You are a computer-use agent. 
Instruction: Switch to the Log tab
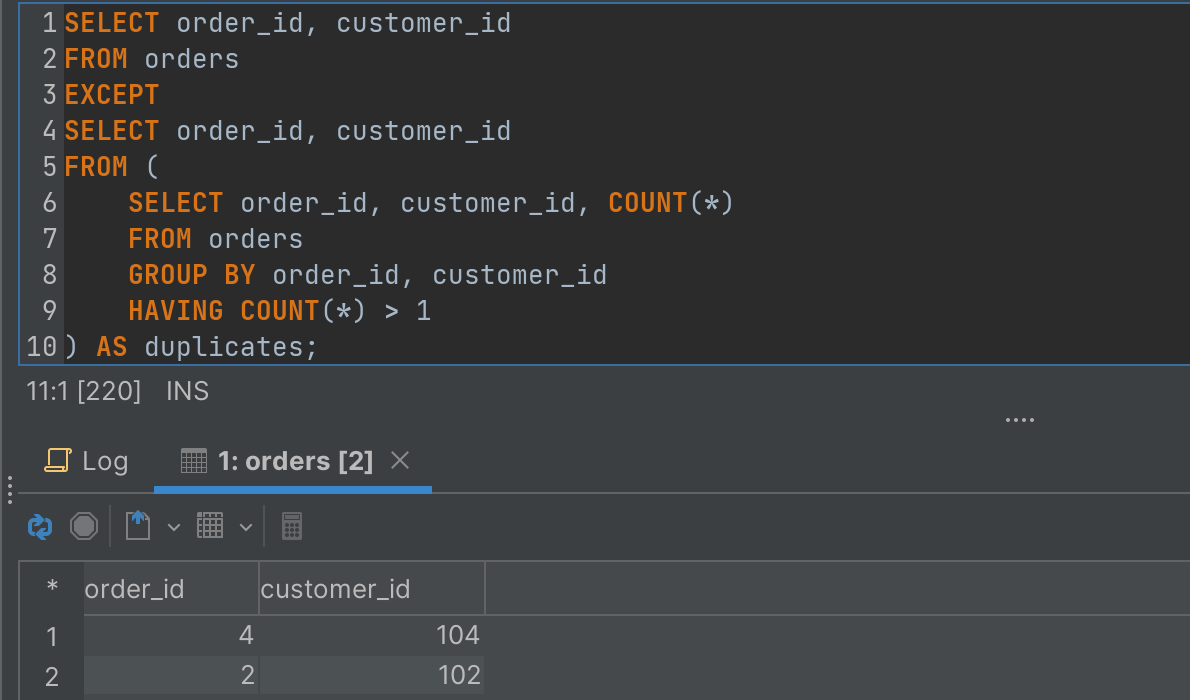[103, 461]
